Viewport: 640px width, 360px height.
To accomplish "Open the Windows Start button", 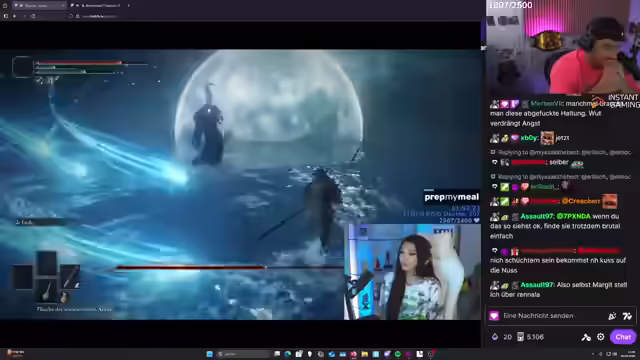I will click(x=209, y=354).
